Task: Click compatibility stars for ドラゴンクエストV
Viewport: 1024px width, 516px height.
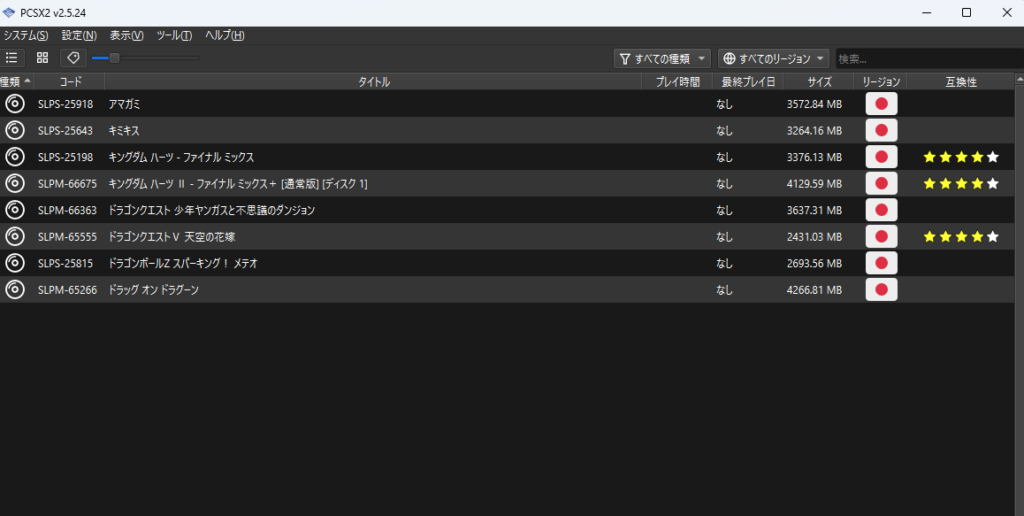Action: [961, 236]
